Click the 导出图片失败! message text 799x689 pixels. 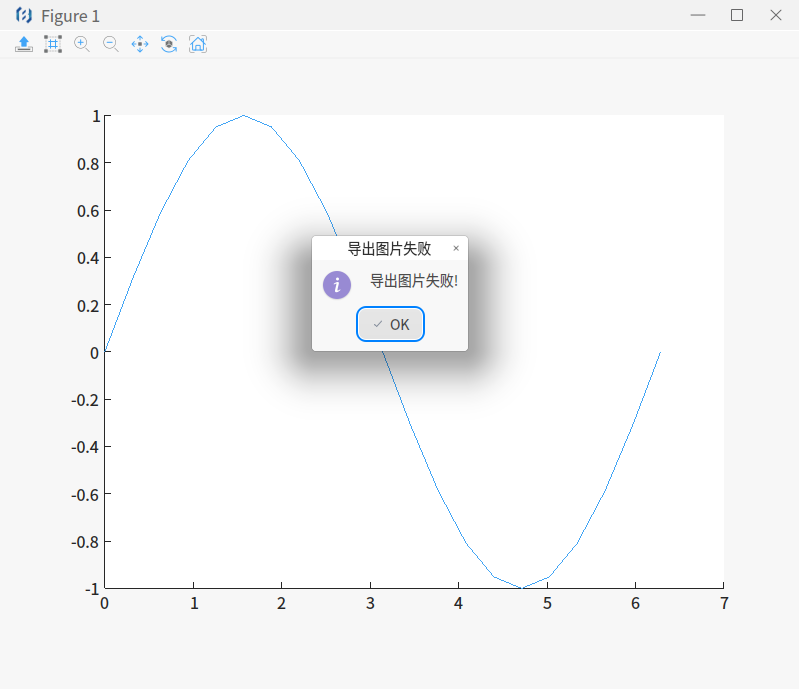[x=414, y=281]
